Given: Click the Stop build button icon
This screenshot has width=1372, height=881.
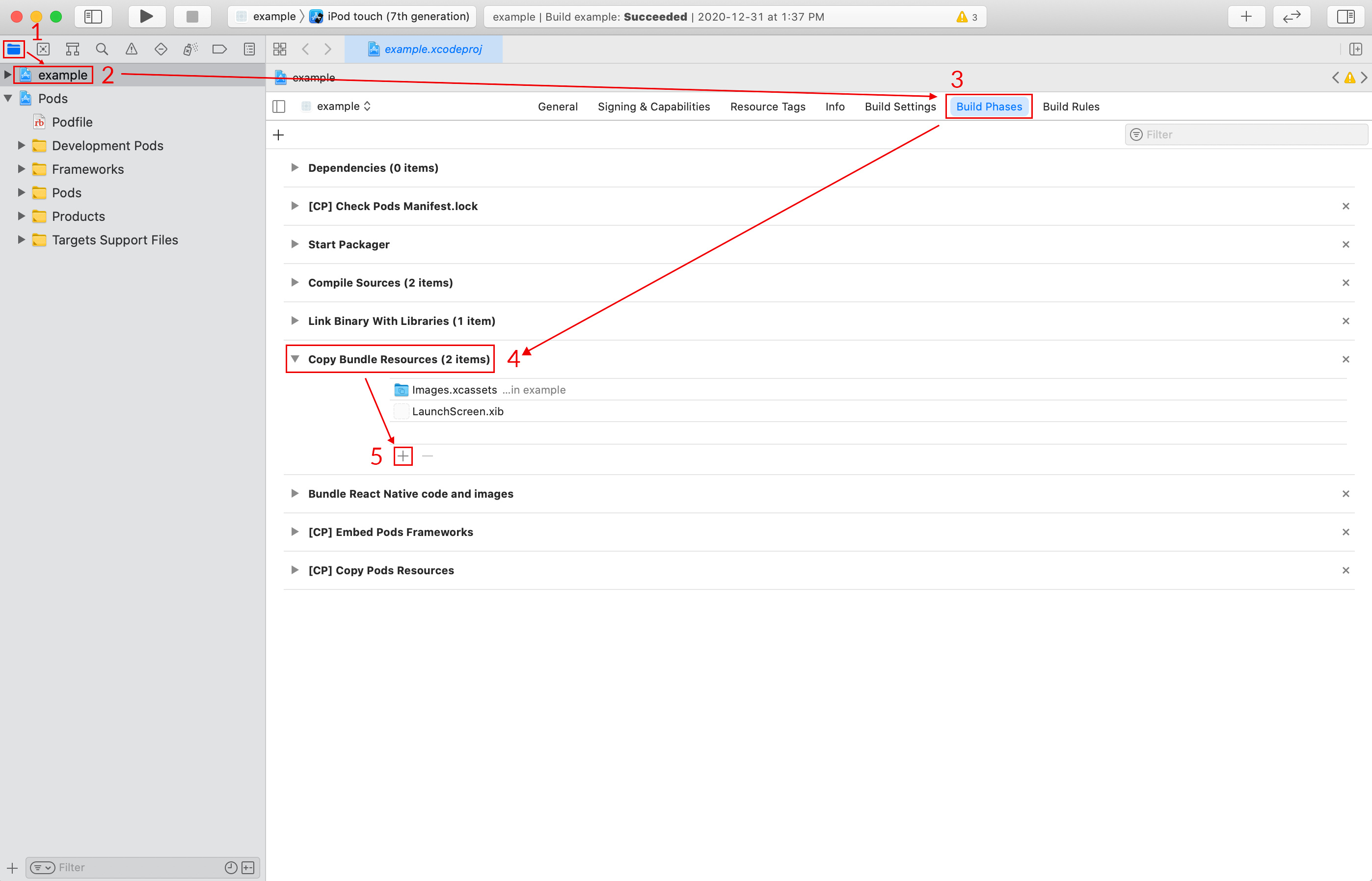Looking at the screenshot, I should tap(192, 17).
